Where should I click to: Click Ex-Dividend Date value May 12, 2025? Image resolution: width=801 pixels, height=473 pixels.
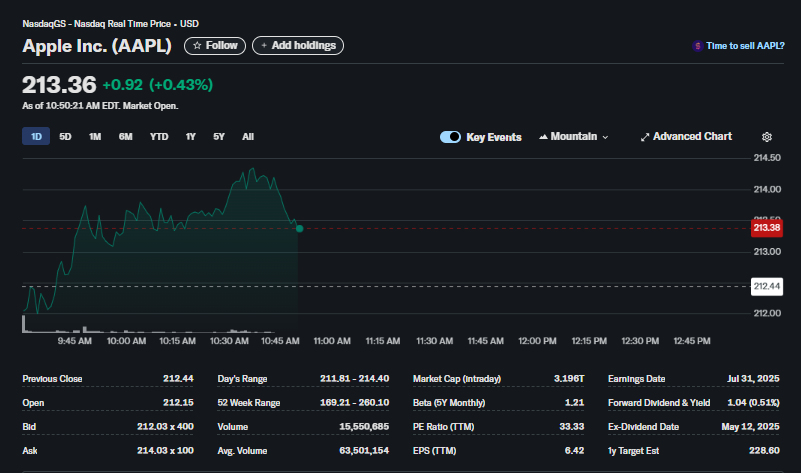pyautogui.click(x=750, y=427)
